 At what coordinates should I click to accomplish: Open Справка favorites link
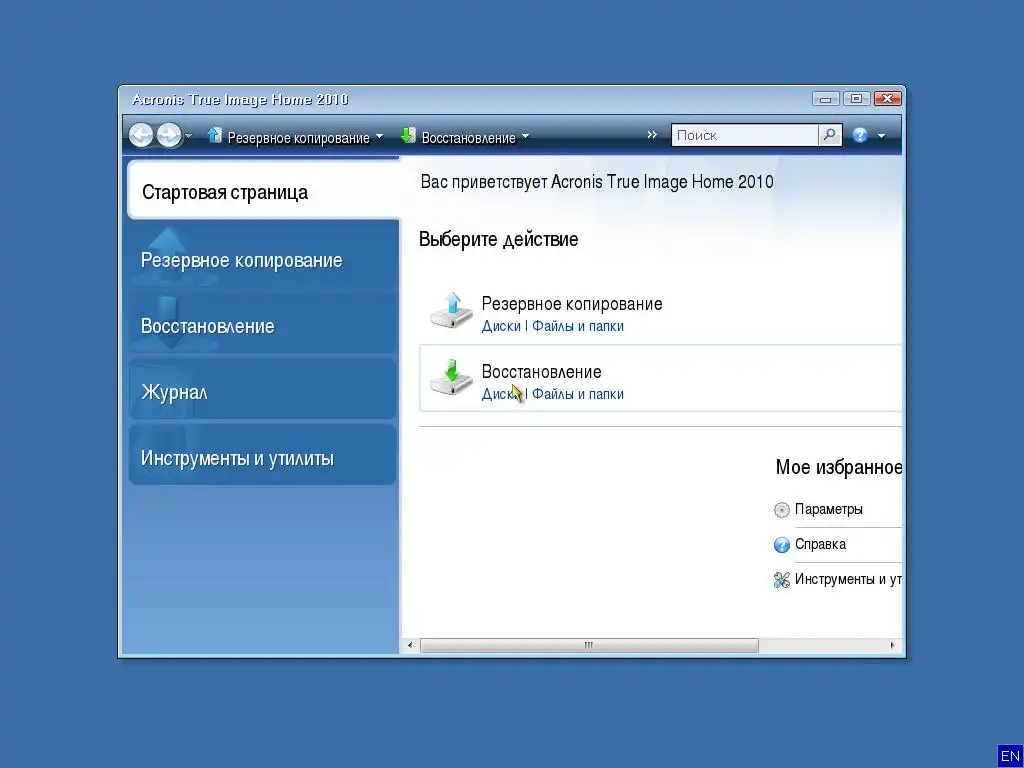(x=820, y=544)
